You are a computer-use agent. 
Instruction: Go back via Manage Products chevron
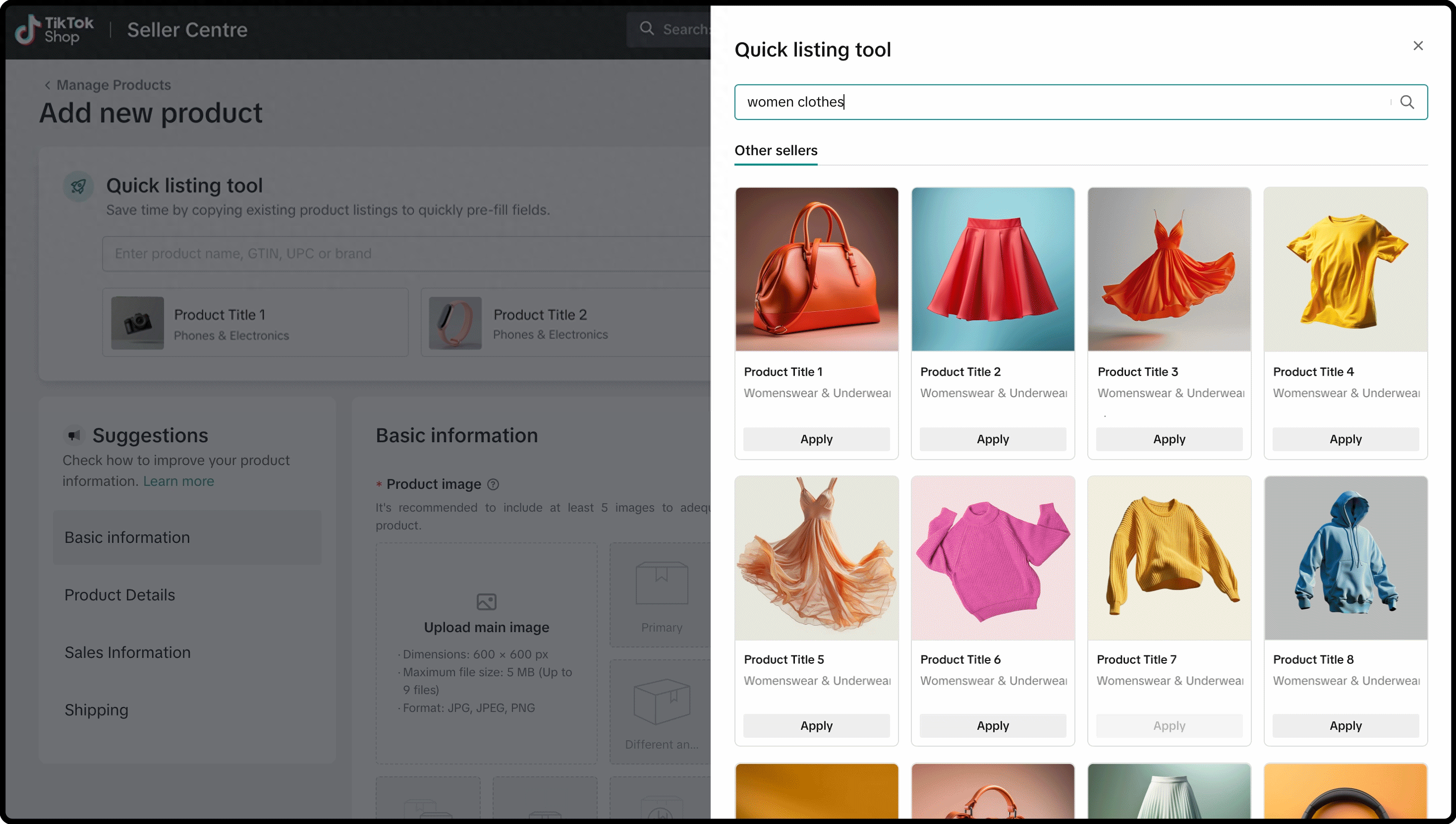pos(48,85)
